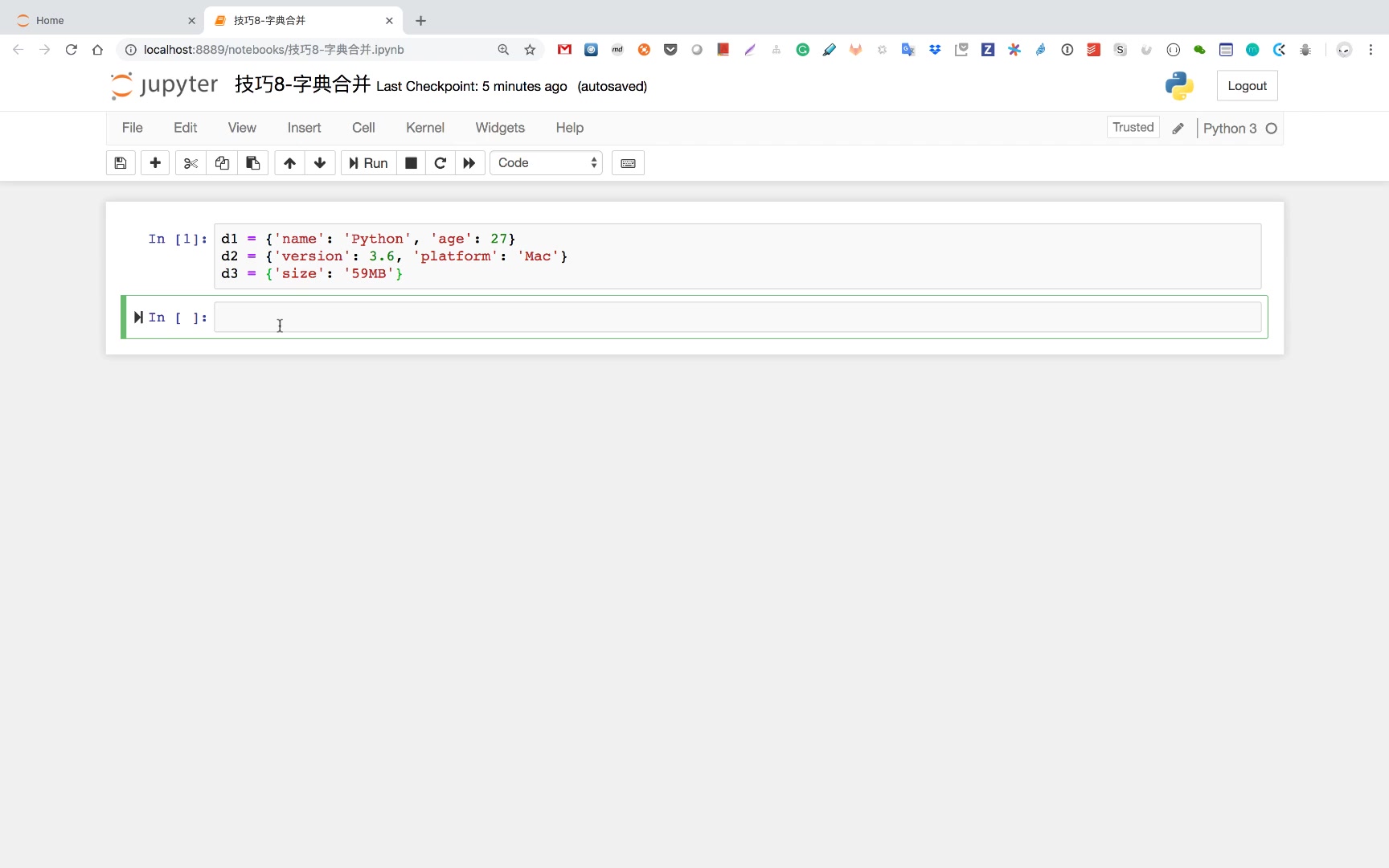Screen dimensions: 1389x868
Task: Toggle the Trusted notebook indicator
Action: tap(1133, 127)
